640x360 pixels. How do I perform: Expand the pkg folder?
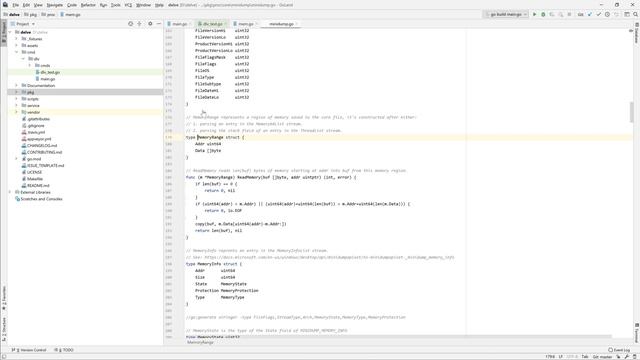click(x=17, y=92)
